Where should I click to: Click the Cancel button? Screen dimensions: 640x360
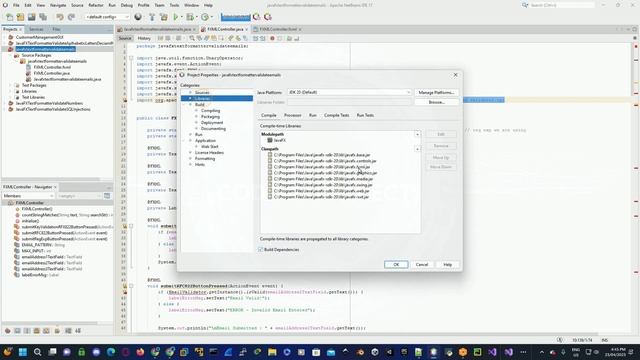422,264
